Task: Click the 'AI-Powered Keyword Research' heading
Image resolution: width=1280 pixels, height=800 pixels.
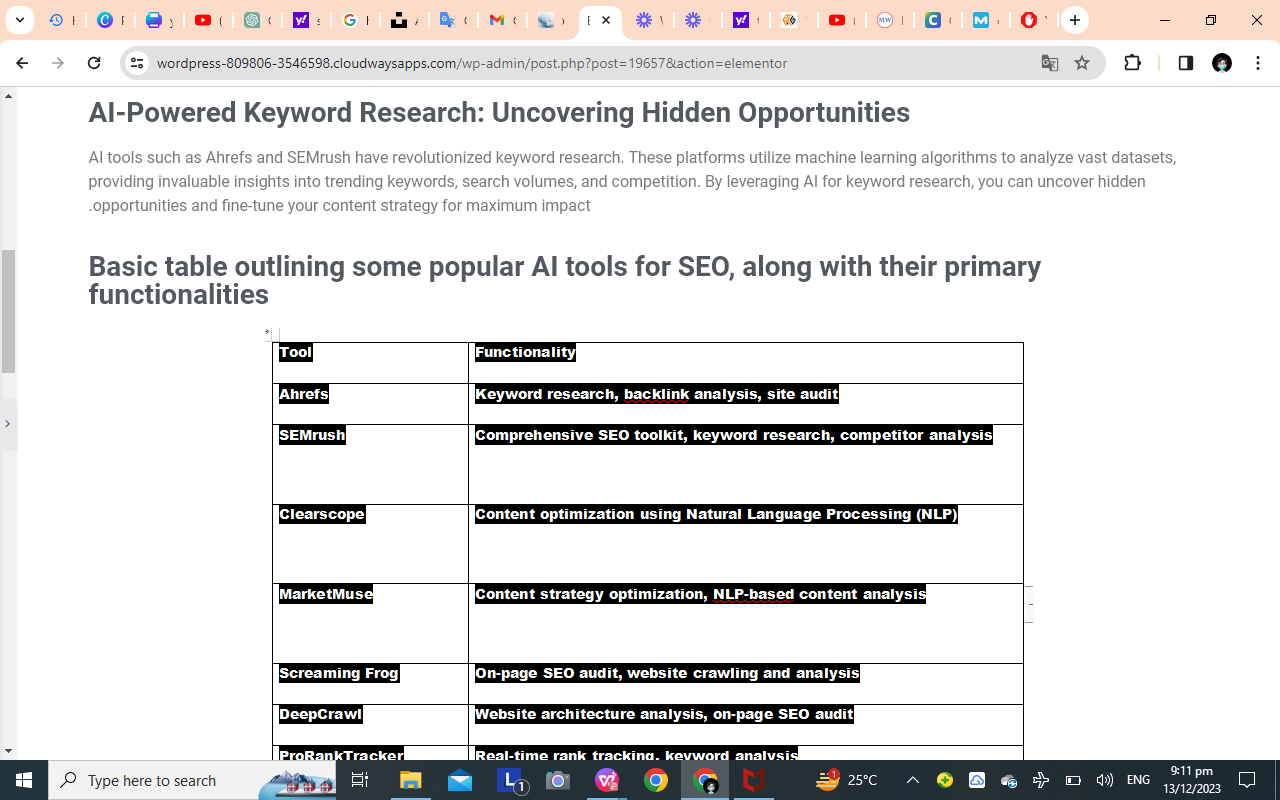Action: (x=499, y=112)
